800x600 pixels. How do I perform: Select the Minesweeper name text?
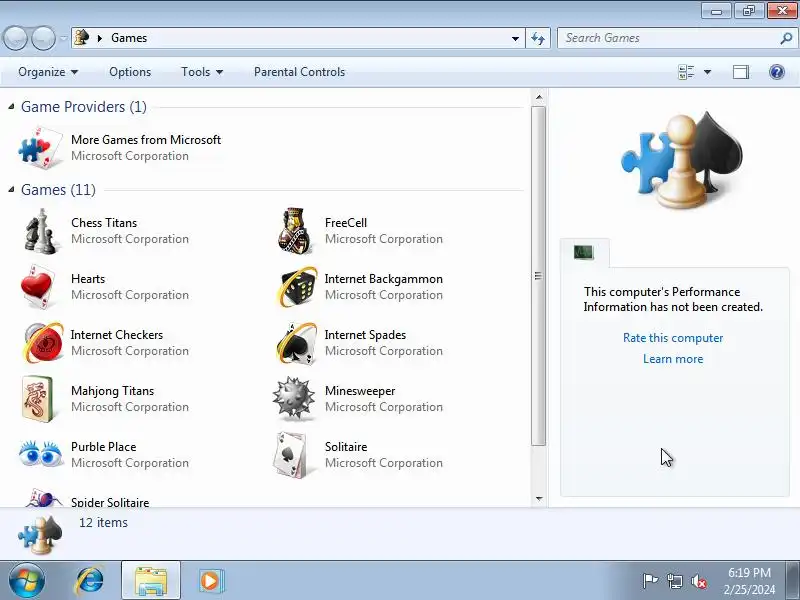tap(360, 391)
